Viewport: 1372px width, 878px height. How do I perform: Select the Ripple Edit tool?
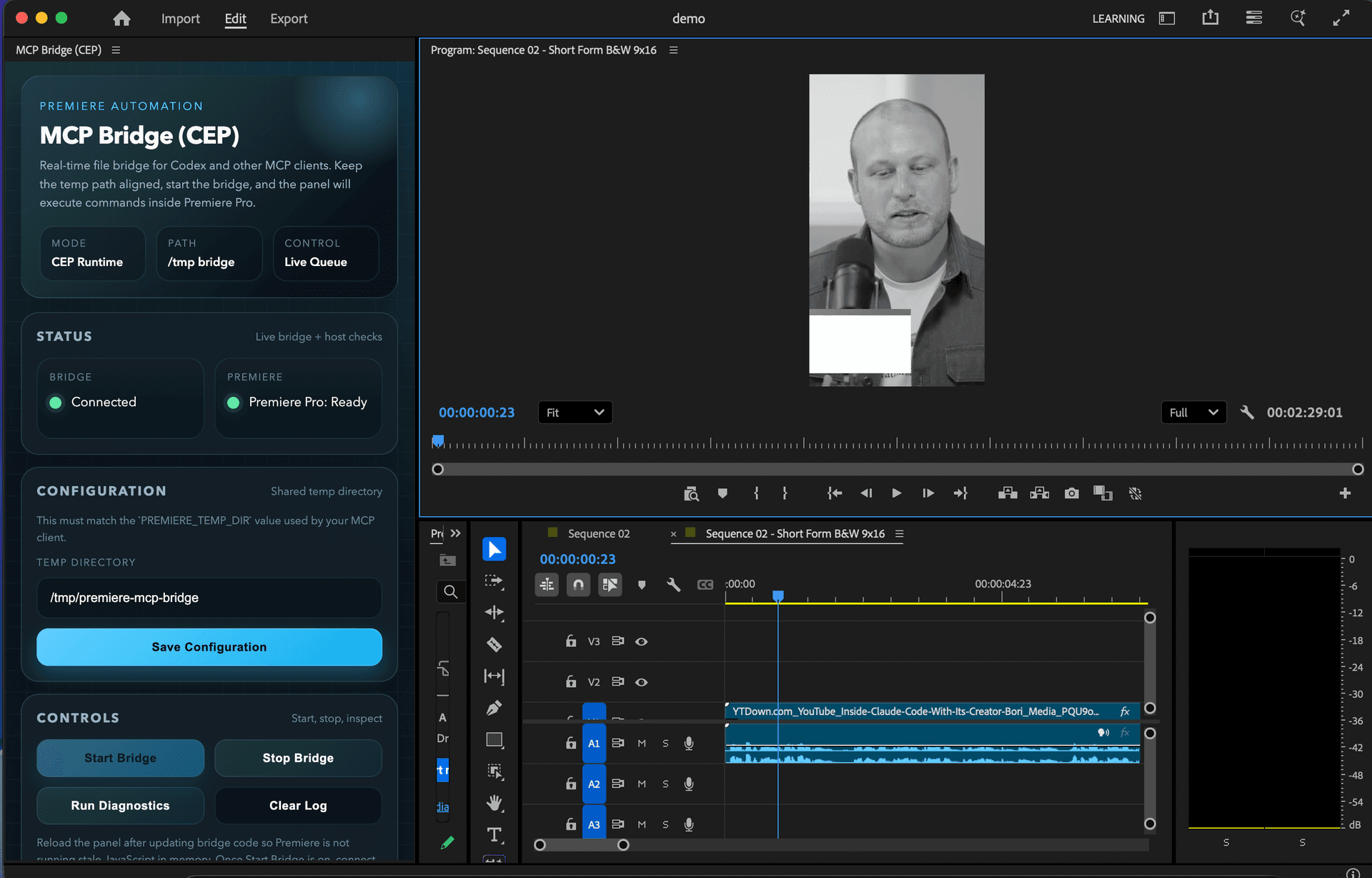point(494,613)
